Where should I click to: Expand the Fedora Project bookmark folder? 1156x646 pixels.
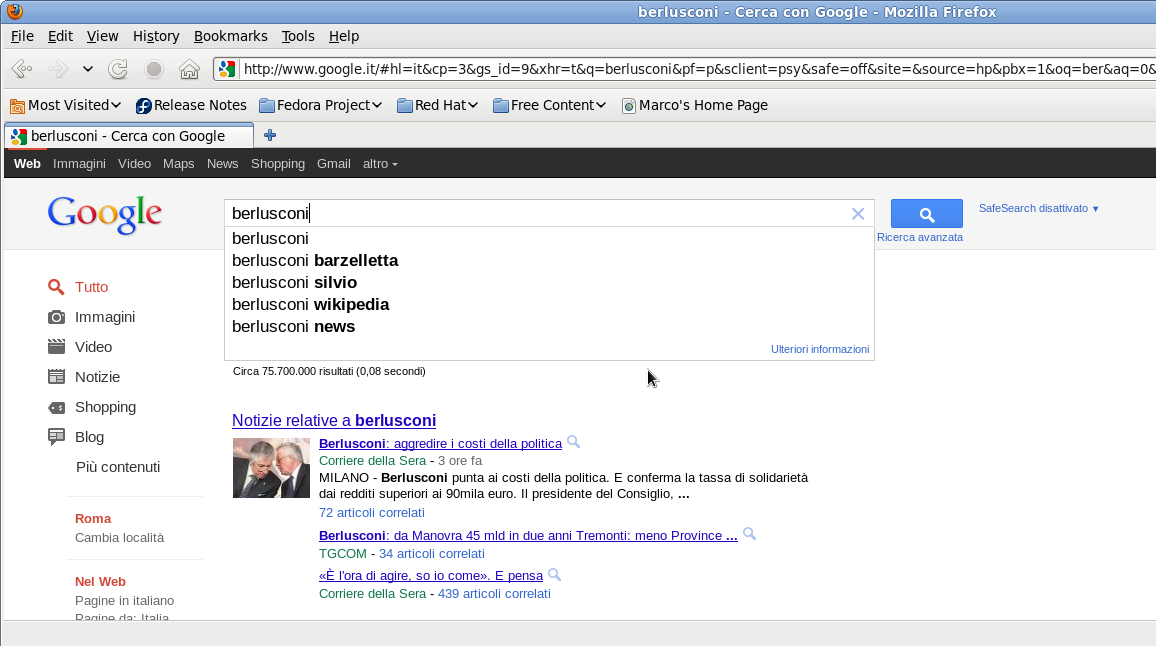coord(321,105)
